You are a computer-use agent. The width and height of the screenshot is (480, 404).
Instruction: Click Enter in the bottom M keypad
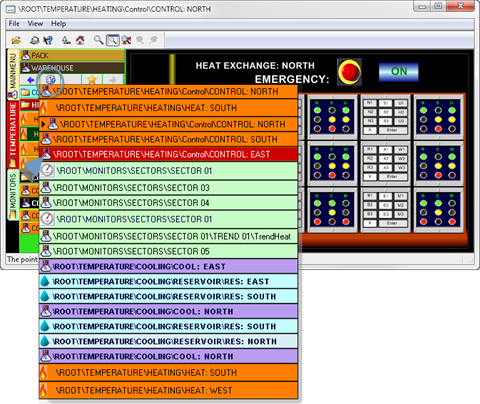coord(393,223)
